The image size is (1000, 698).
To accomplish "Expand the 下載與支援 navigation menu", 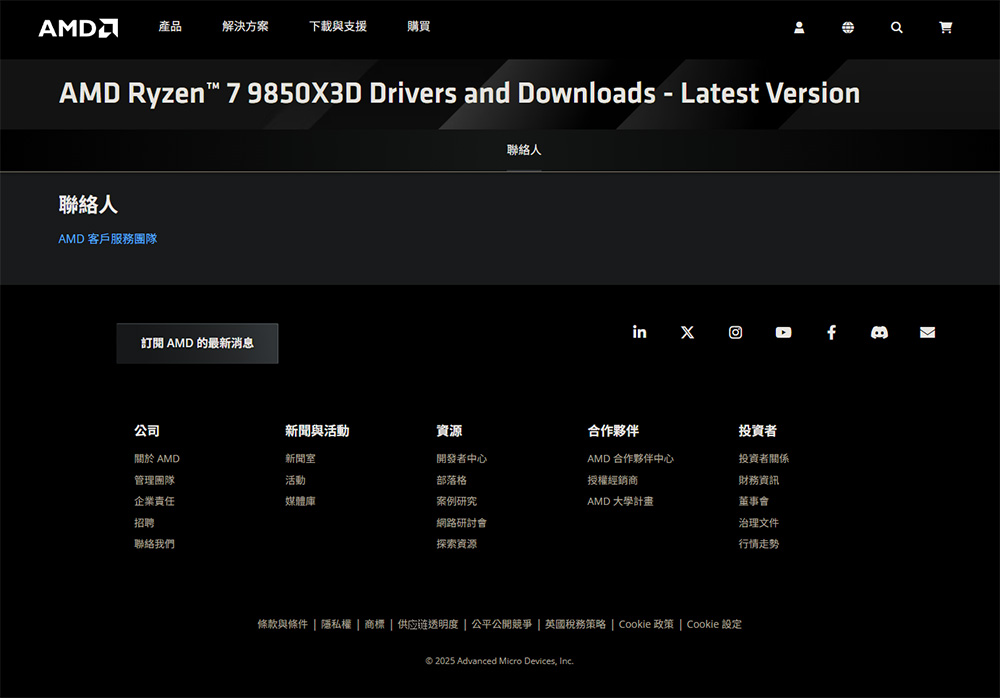I will 338,27.
